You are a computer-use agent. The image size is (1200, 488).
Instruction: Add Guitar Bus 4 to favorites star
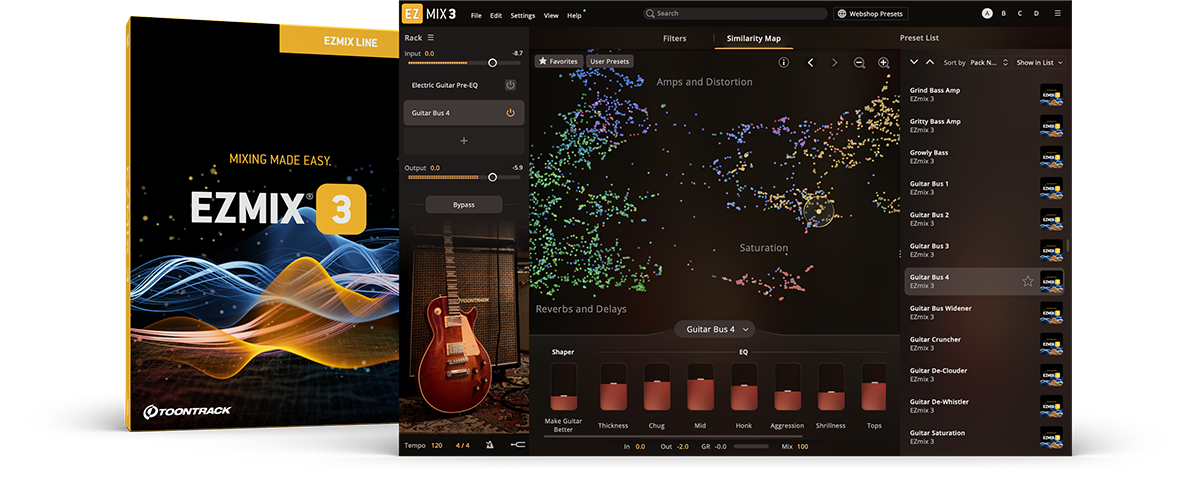(1027, 281)
